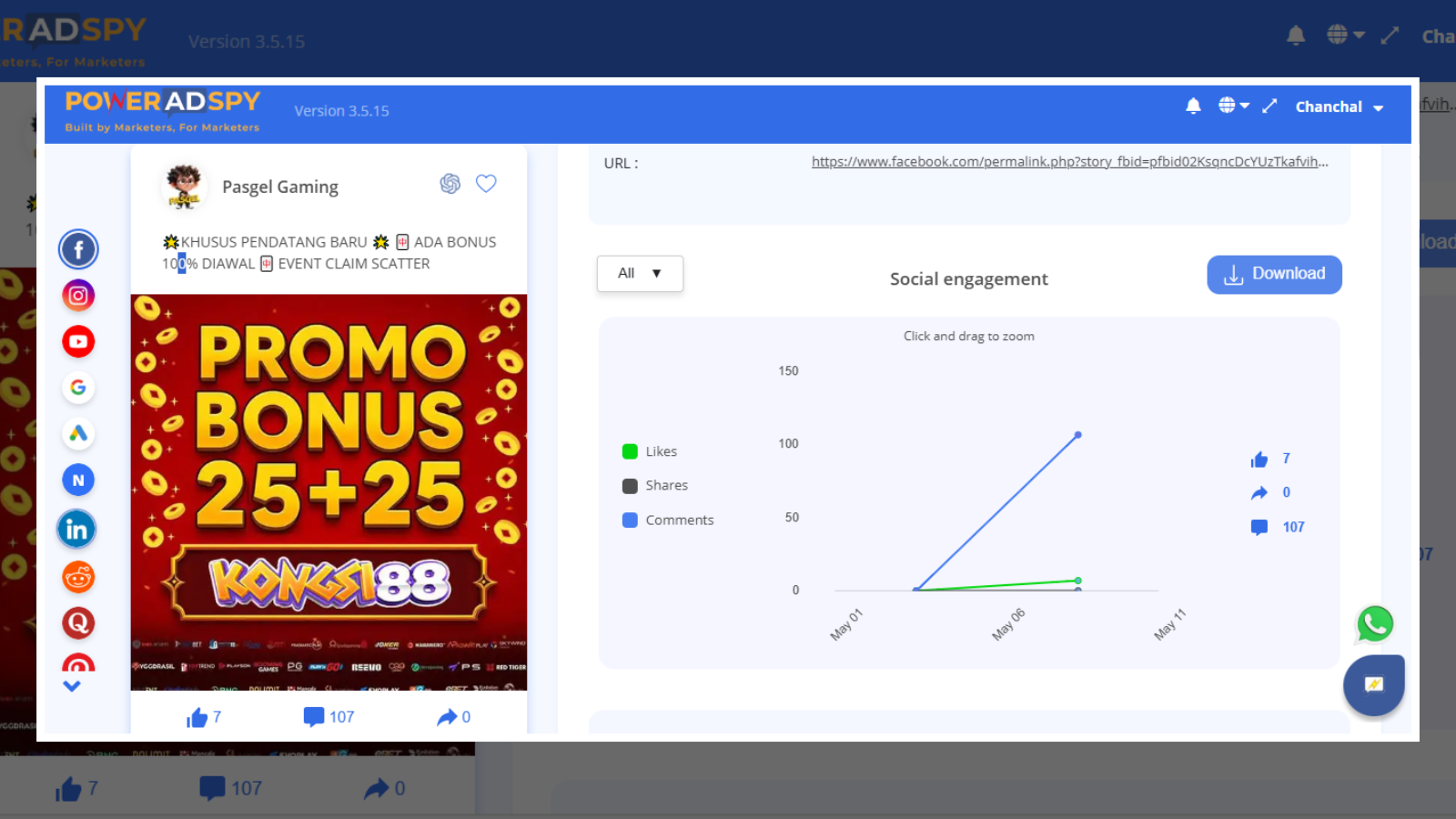This screenshot has width=1456, height=819.
Task: Expand more platforms with sidebar chevron
Action: (72, 686)
